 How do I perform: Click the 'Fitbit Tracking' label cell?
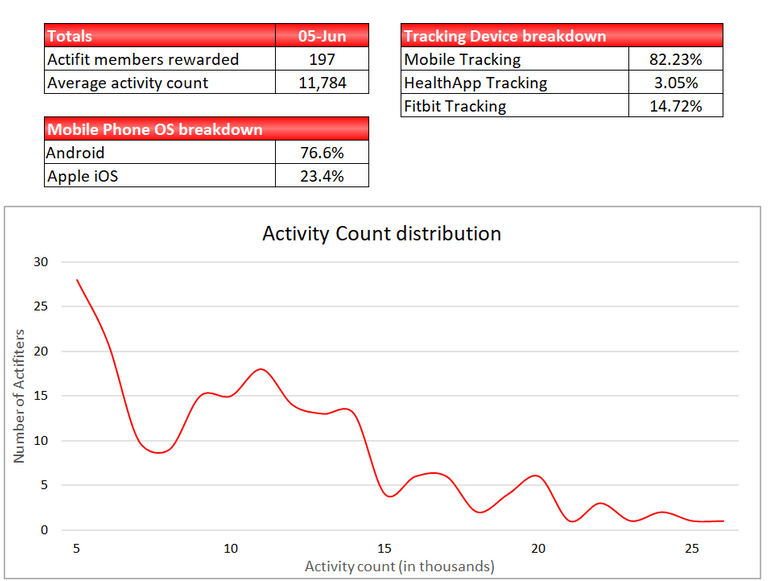click(x=515, y=105)
